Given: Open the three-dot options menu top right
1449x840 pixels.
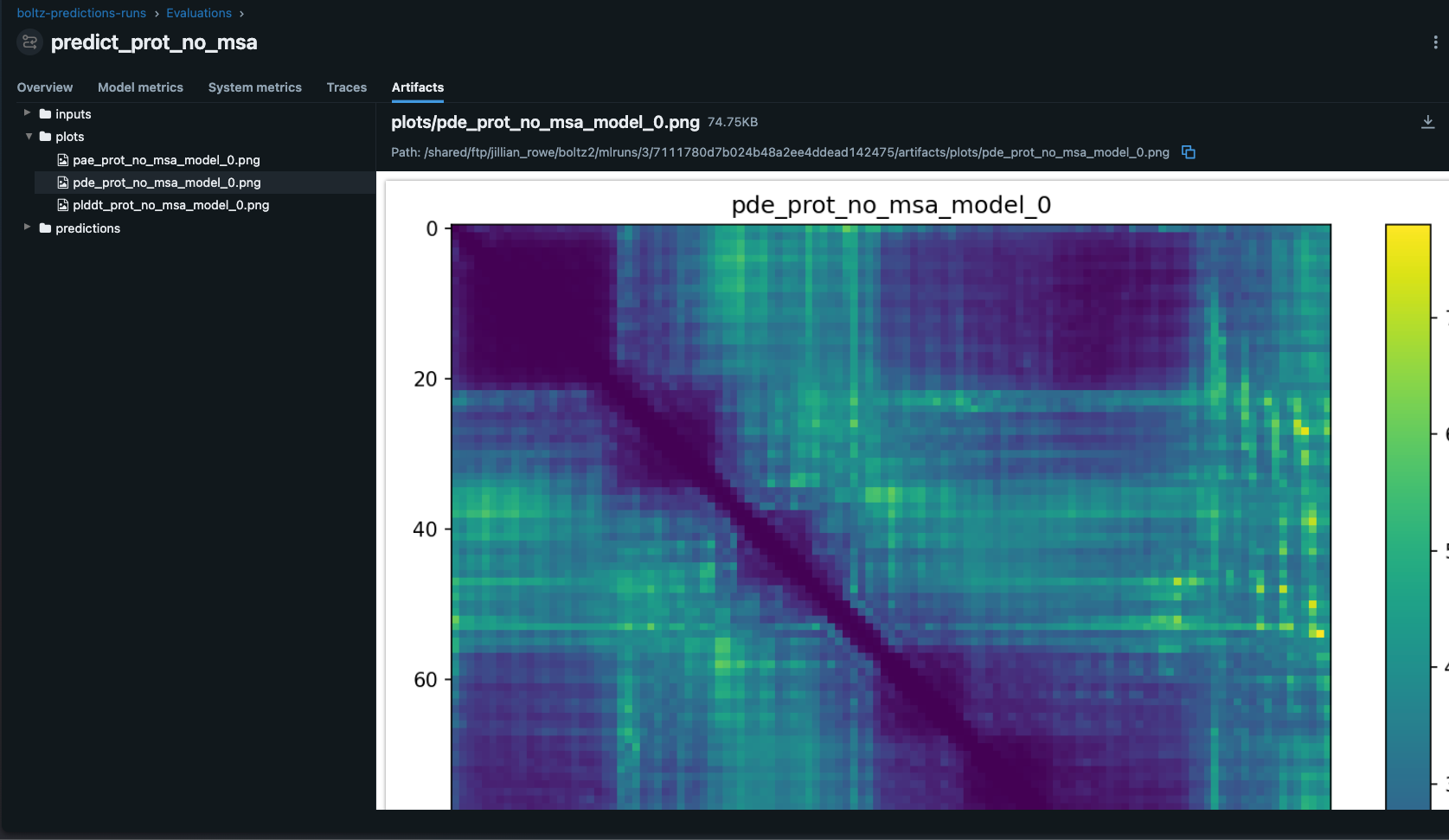Looking at the screenshot, I should pos(1434,41).
